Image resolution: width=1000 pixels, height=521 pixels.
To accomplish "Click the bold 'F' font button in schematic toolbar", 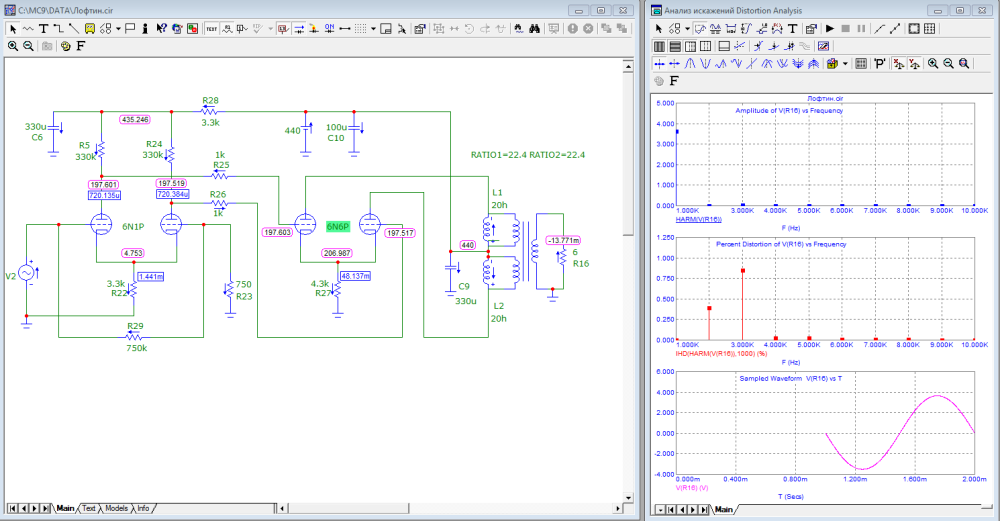I will (x=80, y=46).
